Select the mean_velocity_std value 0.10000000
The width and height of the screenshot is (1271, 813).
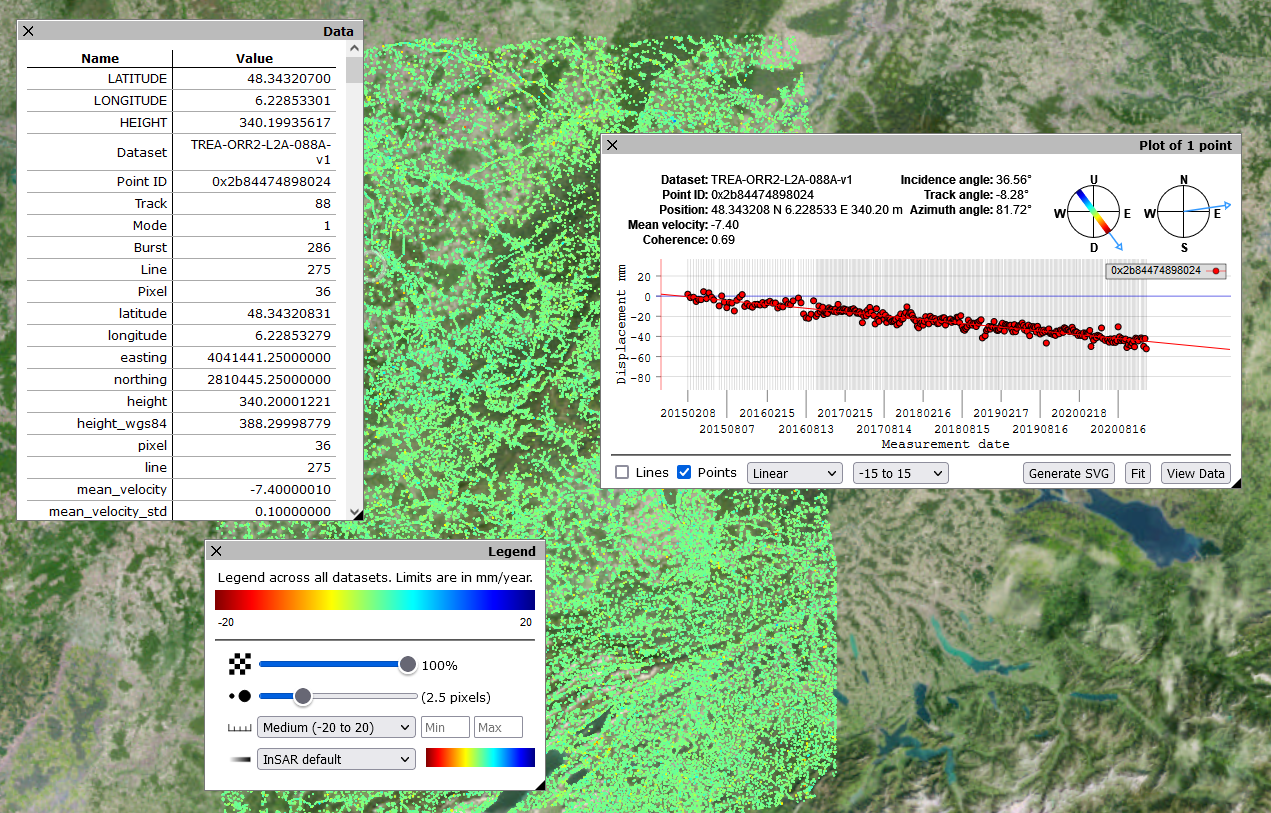(291, 511)
